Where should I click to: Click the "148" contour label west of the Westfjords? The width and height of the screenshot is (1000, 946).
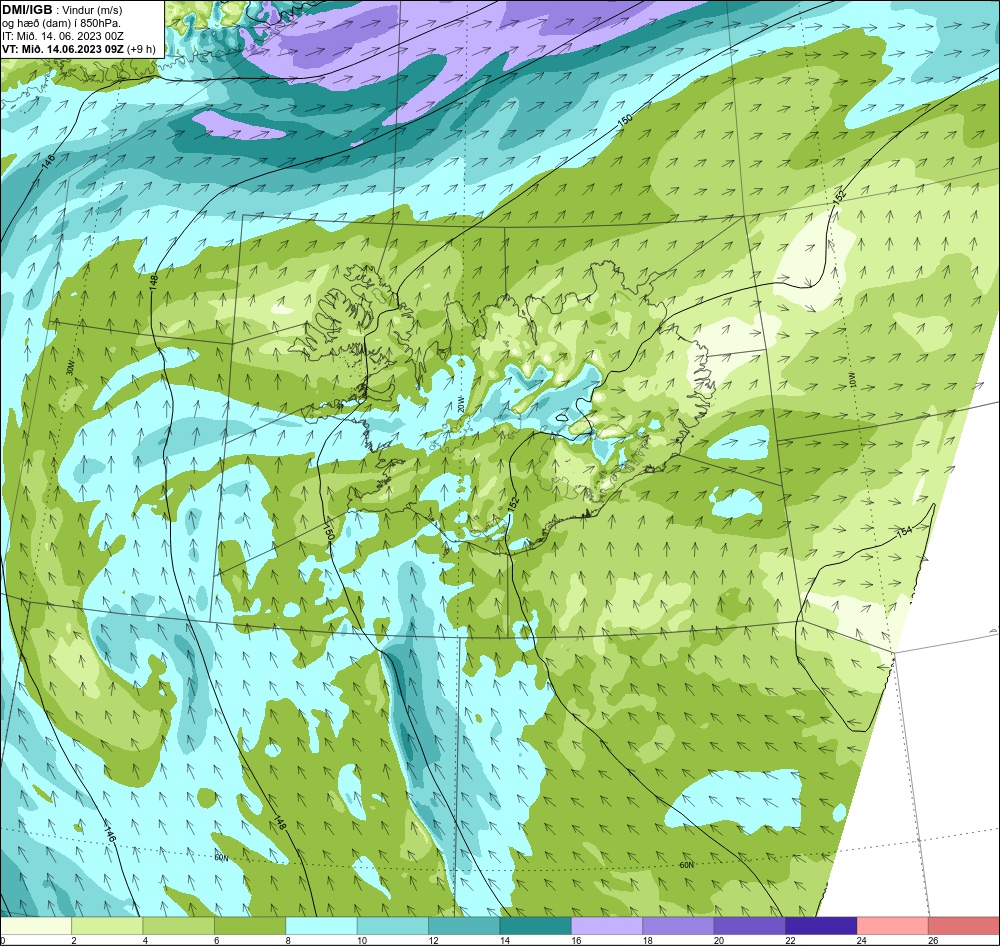point(154,283)
